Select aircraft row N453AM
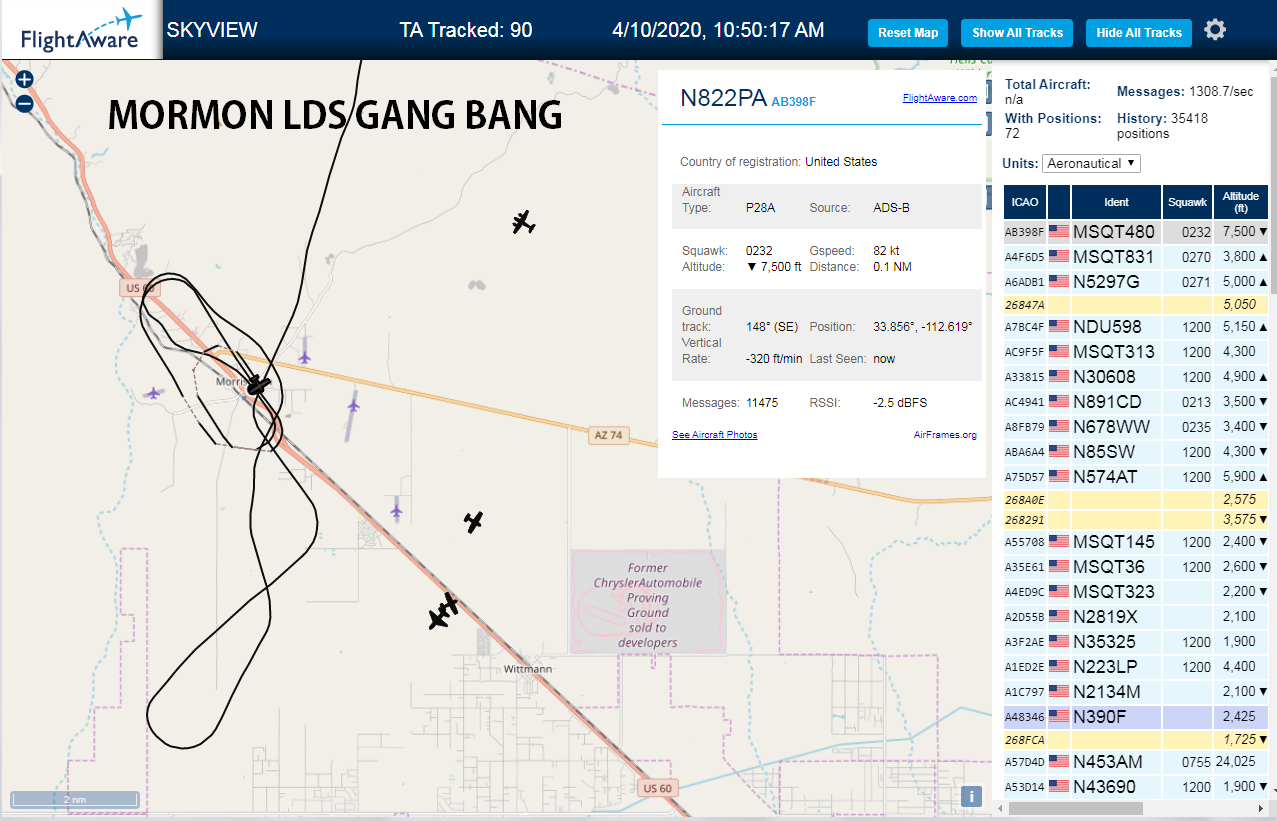Screen dimensions: 1277x821 click(1136, 762)
